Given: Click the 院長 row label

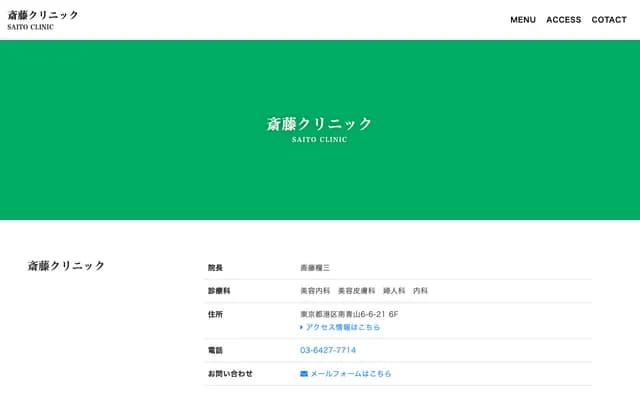Looking at the screenshot, I should [215, 268].
